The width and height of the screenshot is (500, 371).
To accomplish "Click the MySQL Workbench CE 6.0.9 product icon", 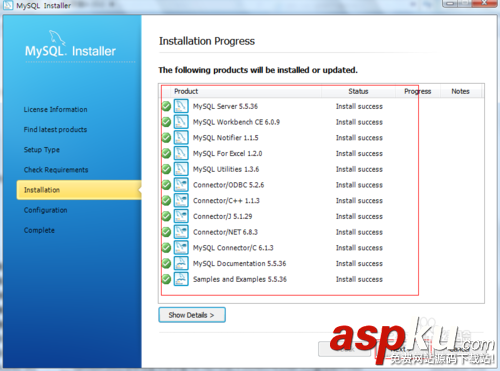I will (x=181, y=122).
